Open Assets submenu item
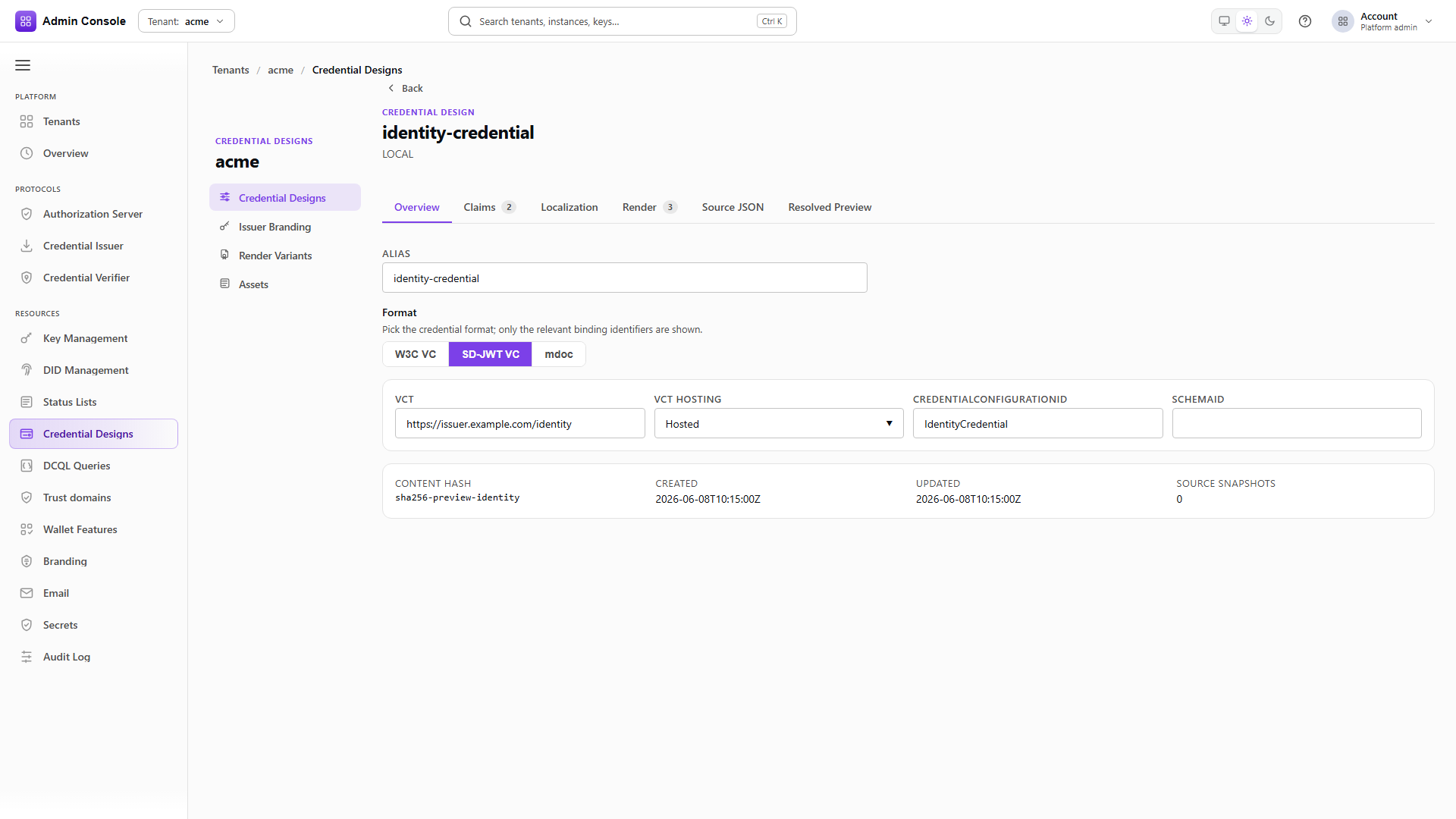This screenshot has width=1456, height=819. tap(285, 284)
